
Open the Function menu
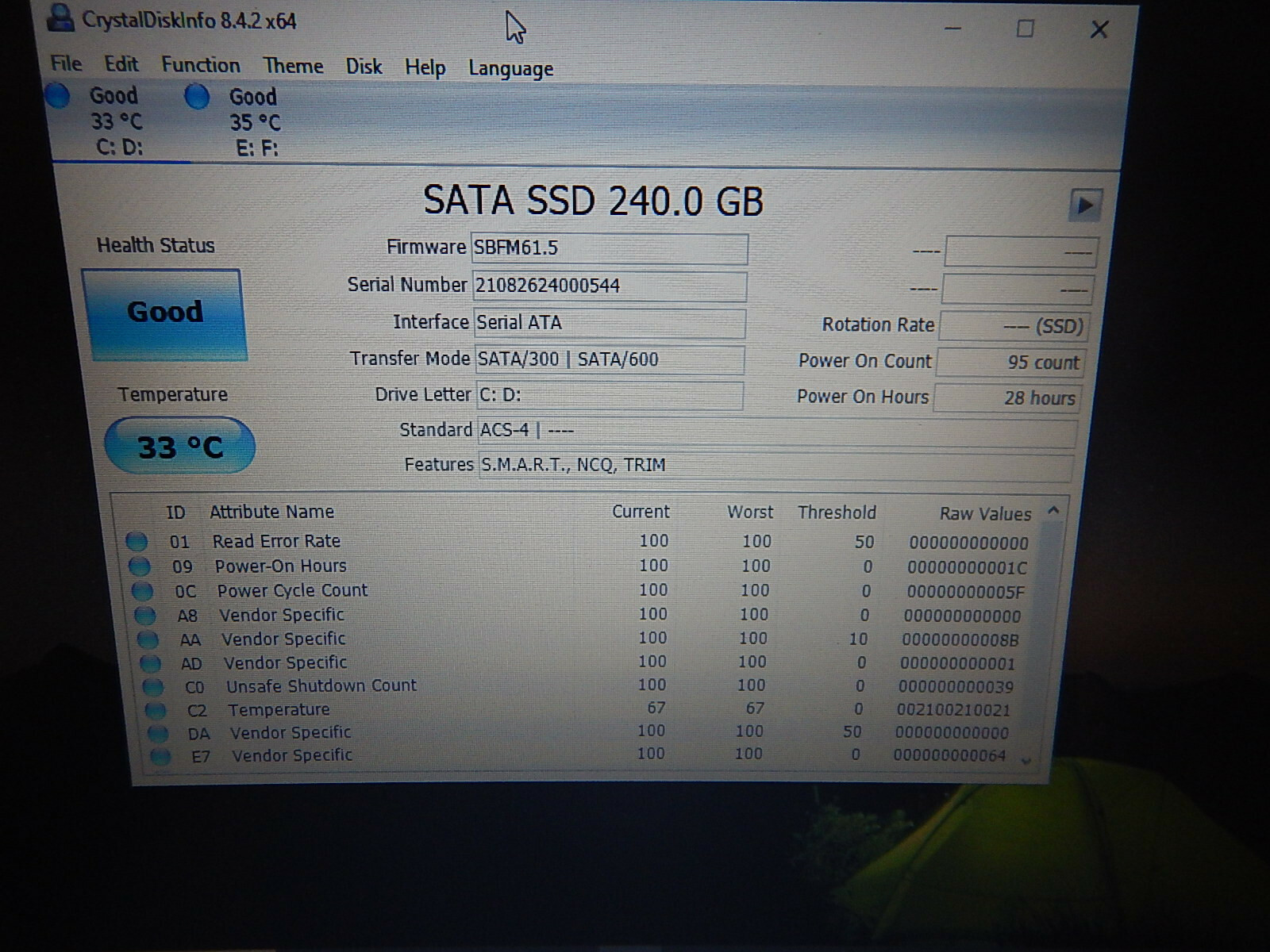[200, 65]
